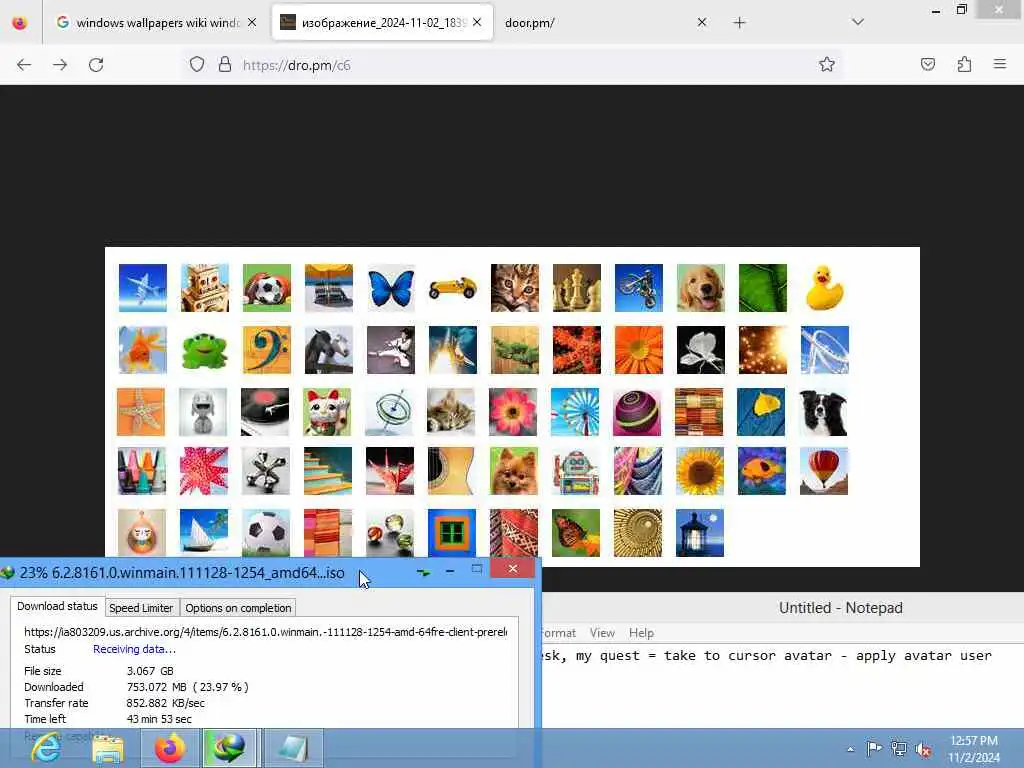Viewport: 1024px width, 768px height.
Task: Select the airplane avatar thumbnail
Action: click(x=142, y=288)
